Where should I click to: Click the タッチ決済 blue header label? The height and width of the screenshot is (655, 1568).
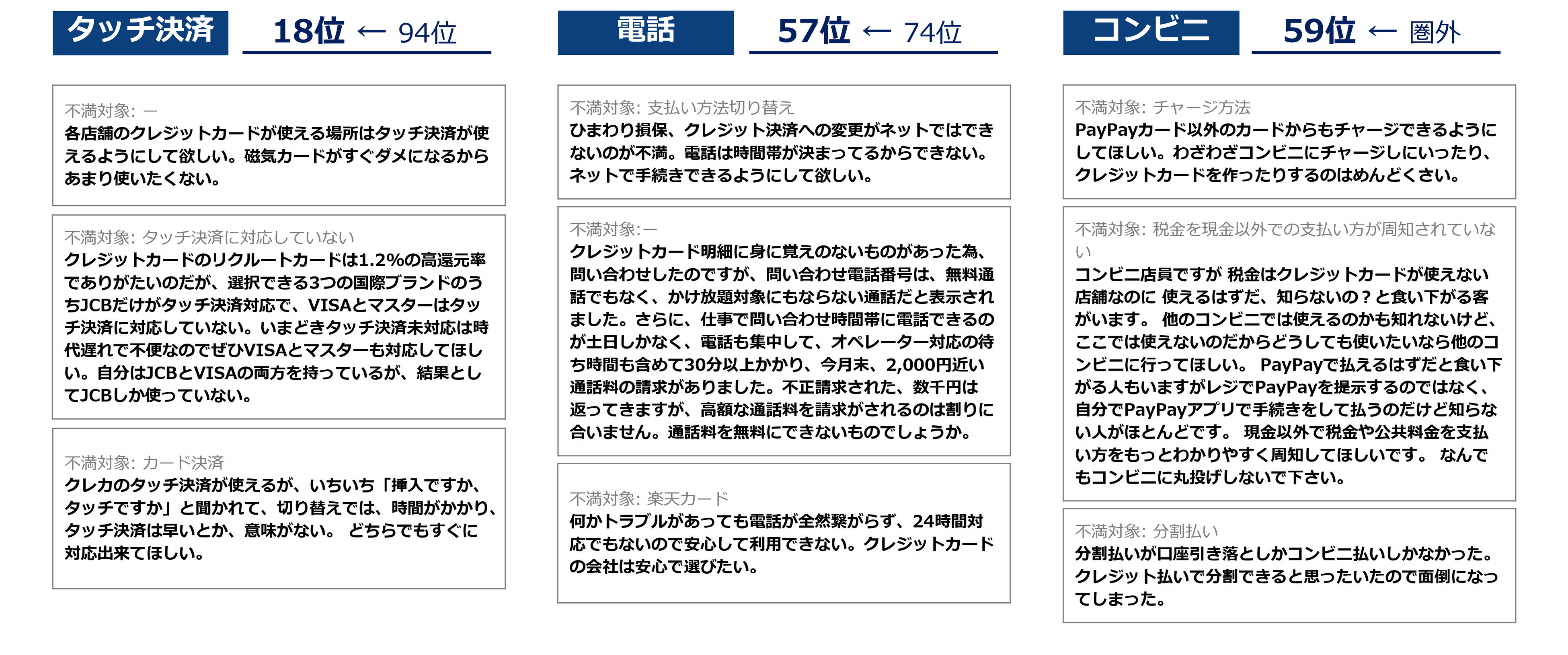[140, 32]
